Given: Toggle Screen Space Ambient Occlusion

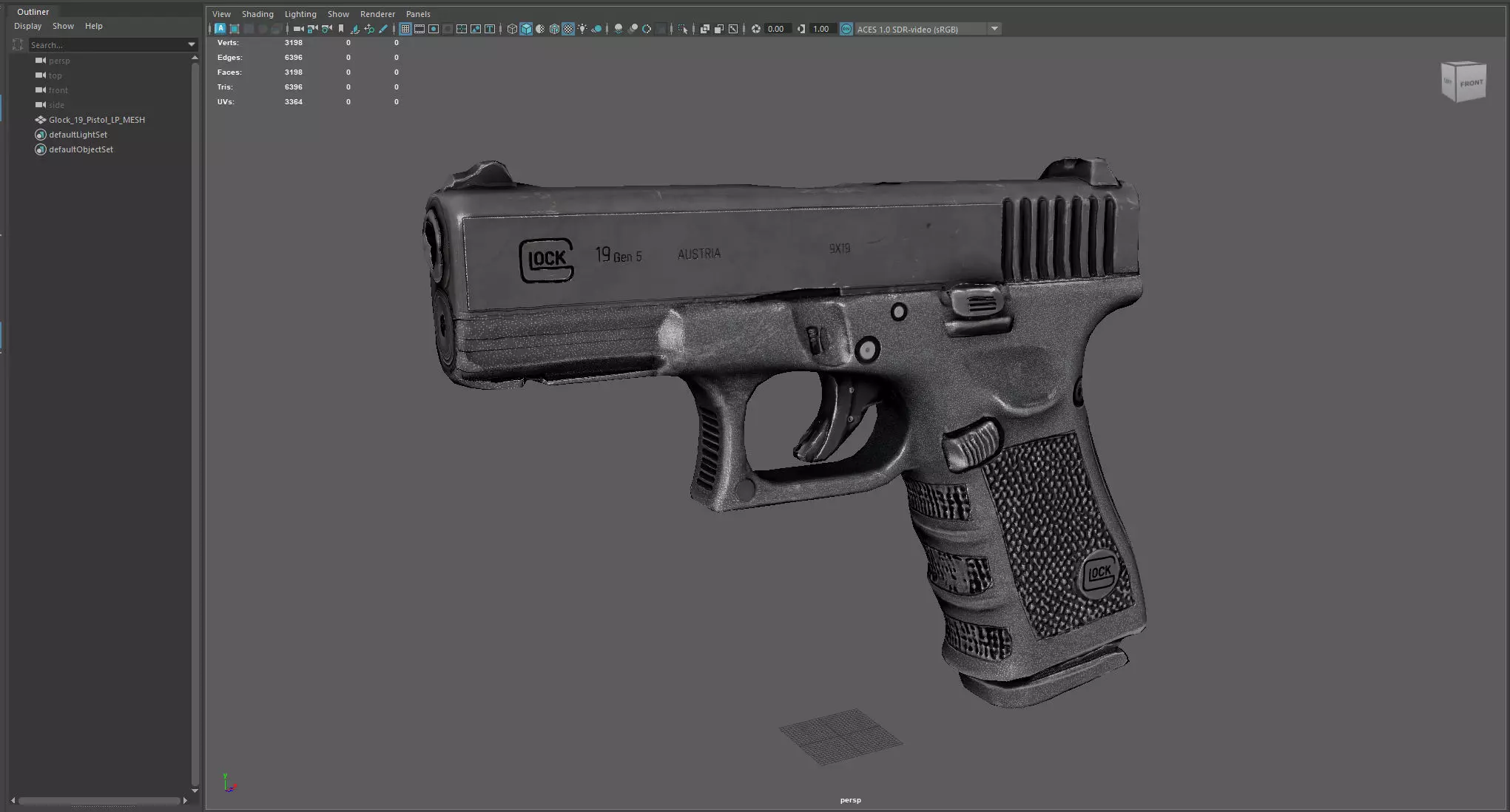Looking at the screenshot, I should coord(618,29).
